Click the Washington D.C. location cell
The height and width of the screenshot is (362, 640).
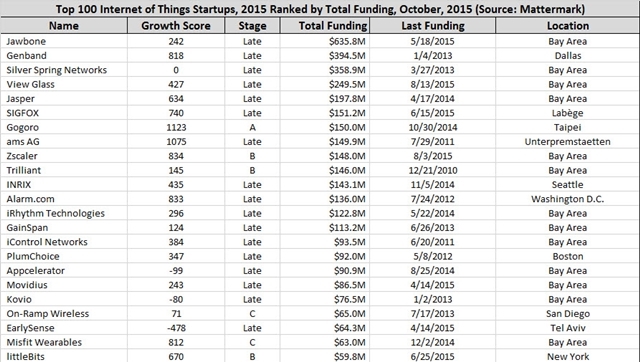pyautogui.click(x=568, y=199)
